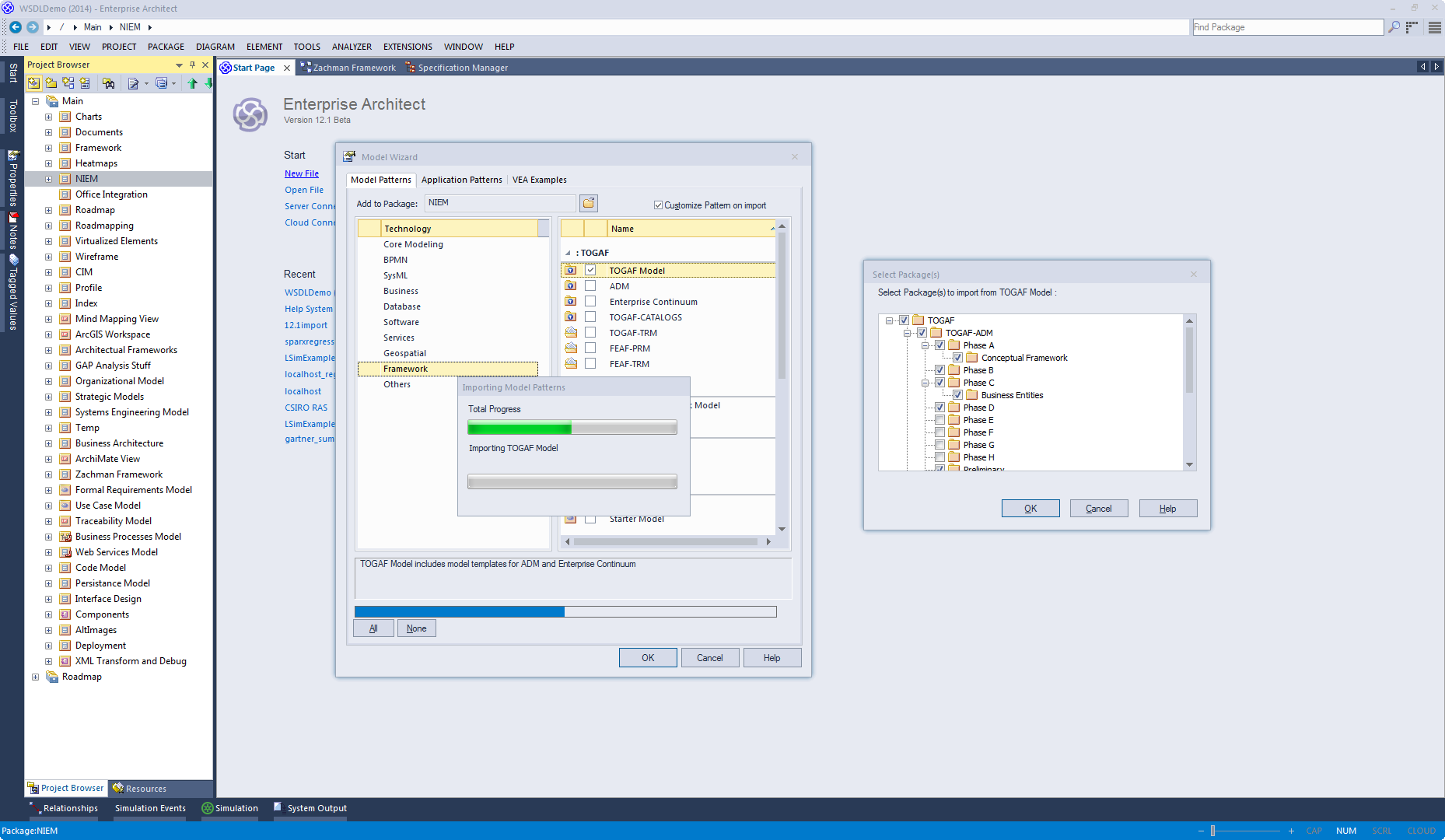The image size is (1445, 840).
Task: Check the Phase E package checkbox
Action: click(939, 420)
